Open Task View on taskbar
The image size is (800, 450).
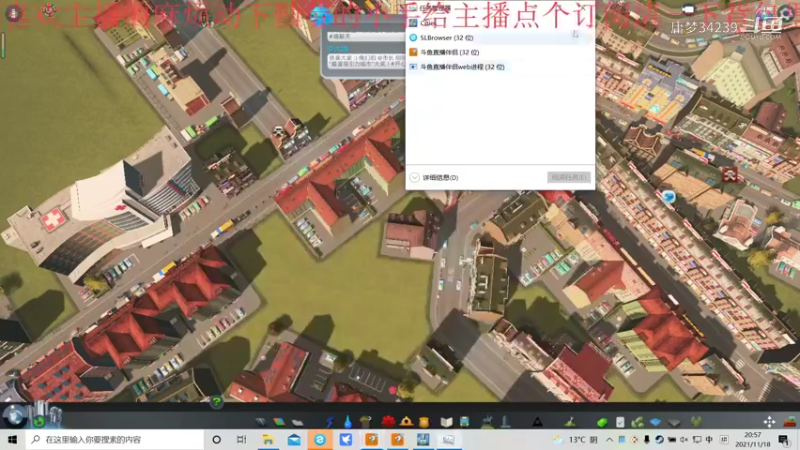tap(242, 439)
